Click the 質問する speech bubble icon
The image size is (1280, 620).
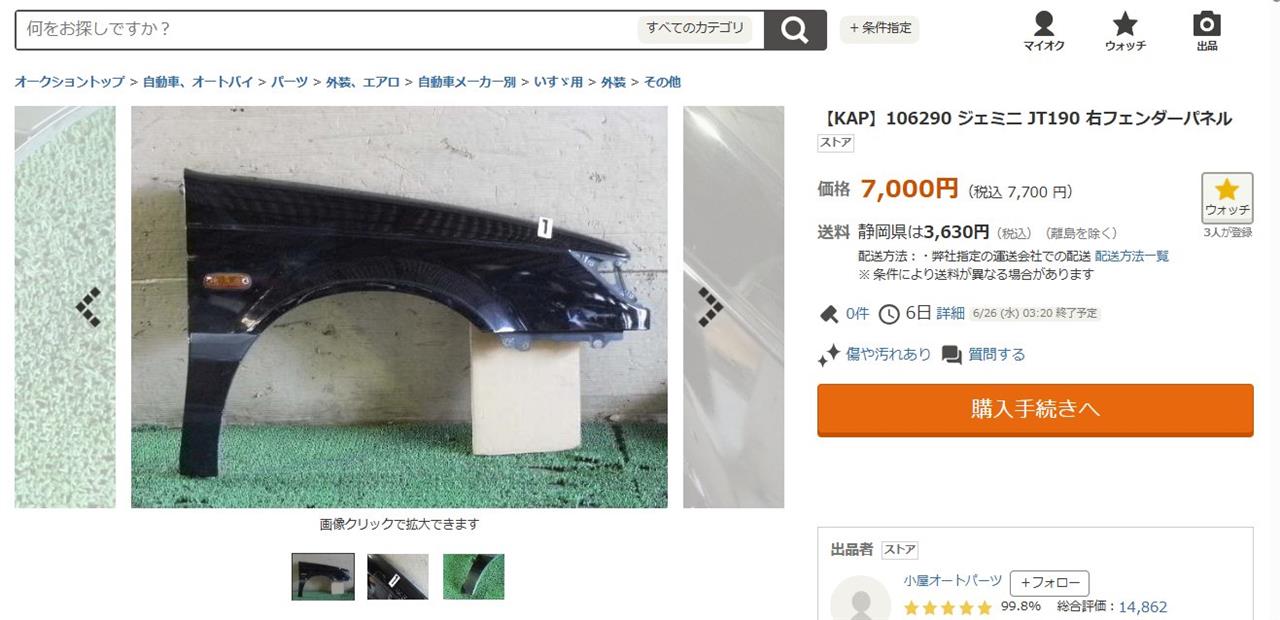click(952, 355)
